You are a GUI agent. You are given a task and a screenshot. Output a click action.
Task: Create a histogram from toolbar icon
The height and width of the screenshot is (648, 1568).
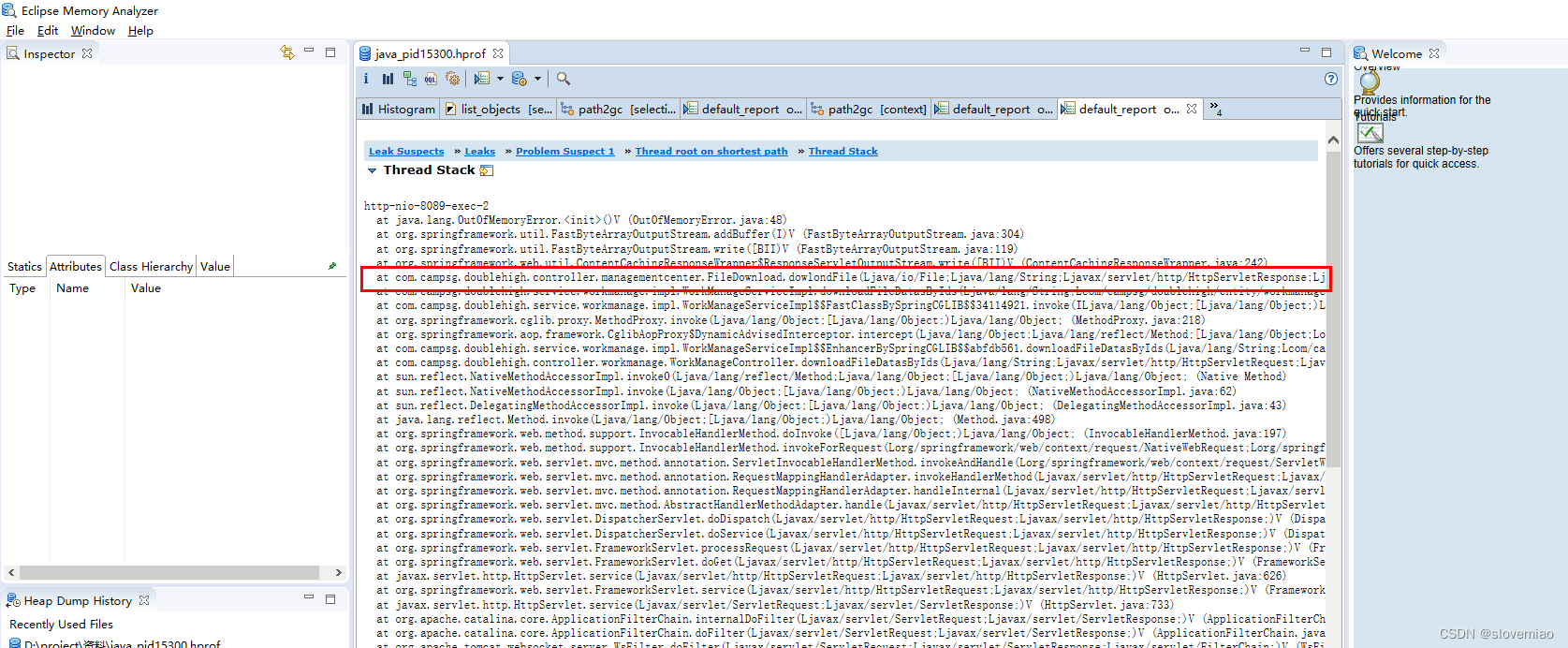(388, 79)
